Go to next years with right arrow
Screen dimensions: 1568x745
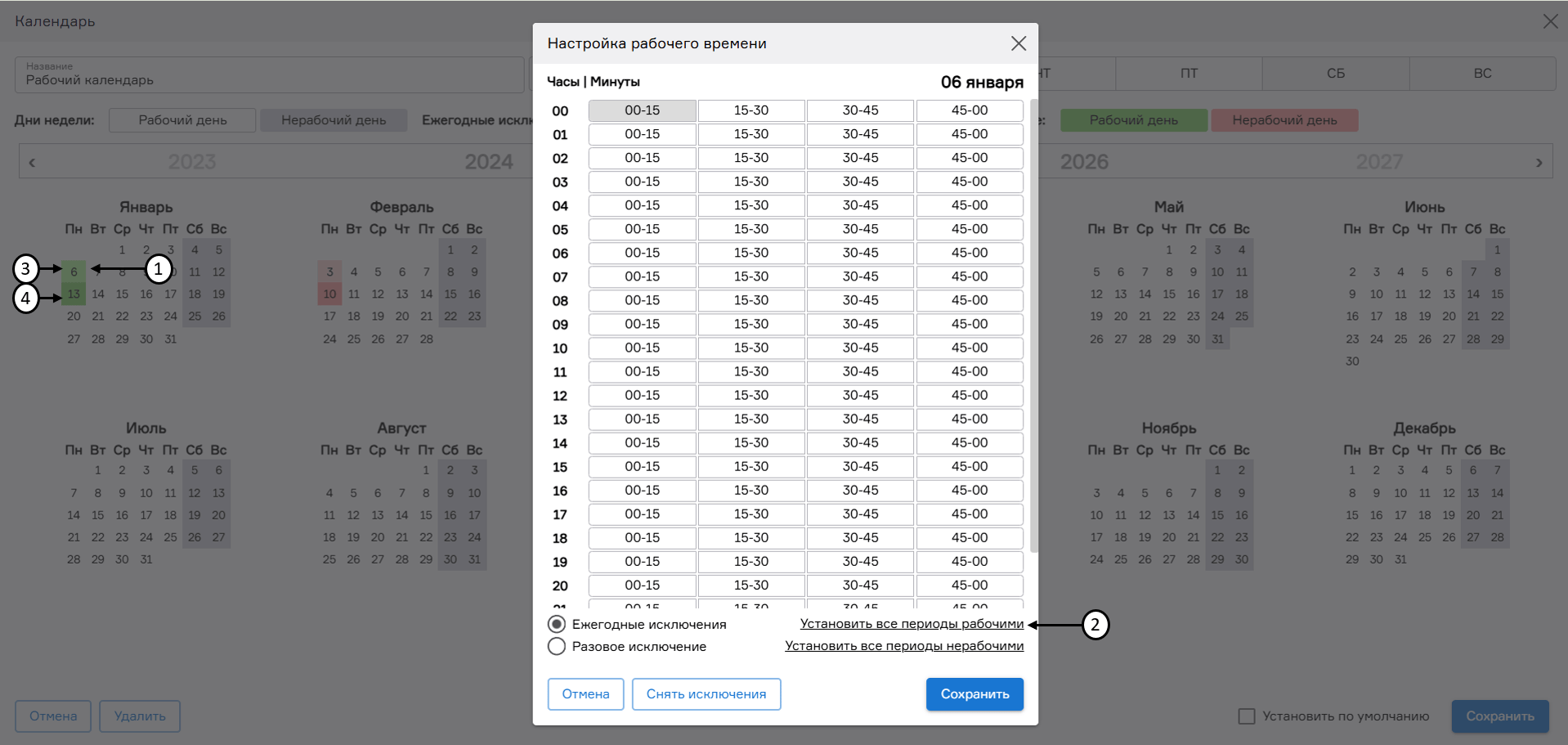pos(1539,163)
